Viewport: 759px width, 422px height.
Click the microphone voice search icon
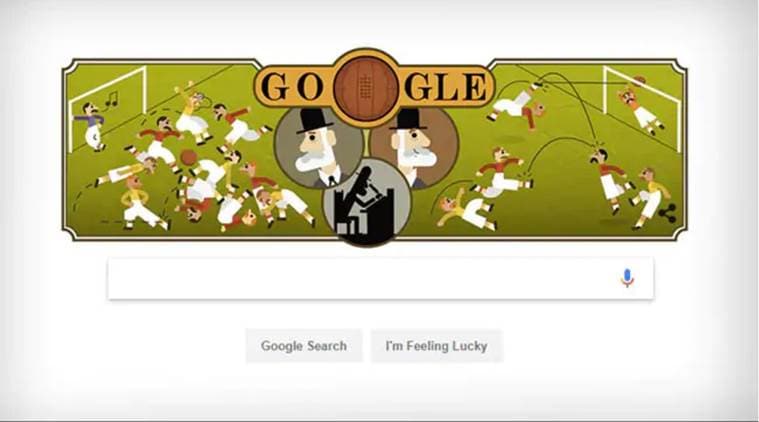coord(627,278)
